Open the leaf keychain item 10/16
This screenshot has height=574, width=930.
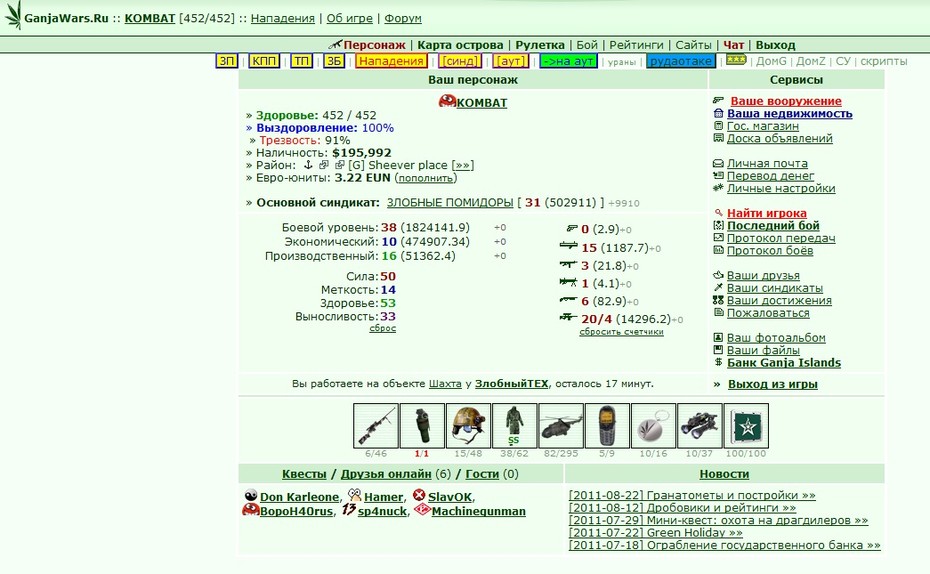pyautogui.click(x=653, y=426)
